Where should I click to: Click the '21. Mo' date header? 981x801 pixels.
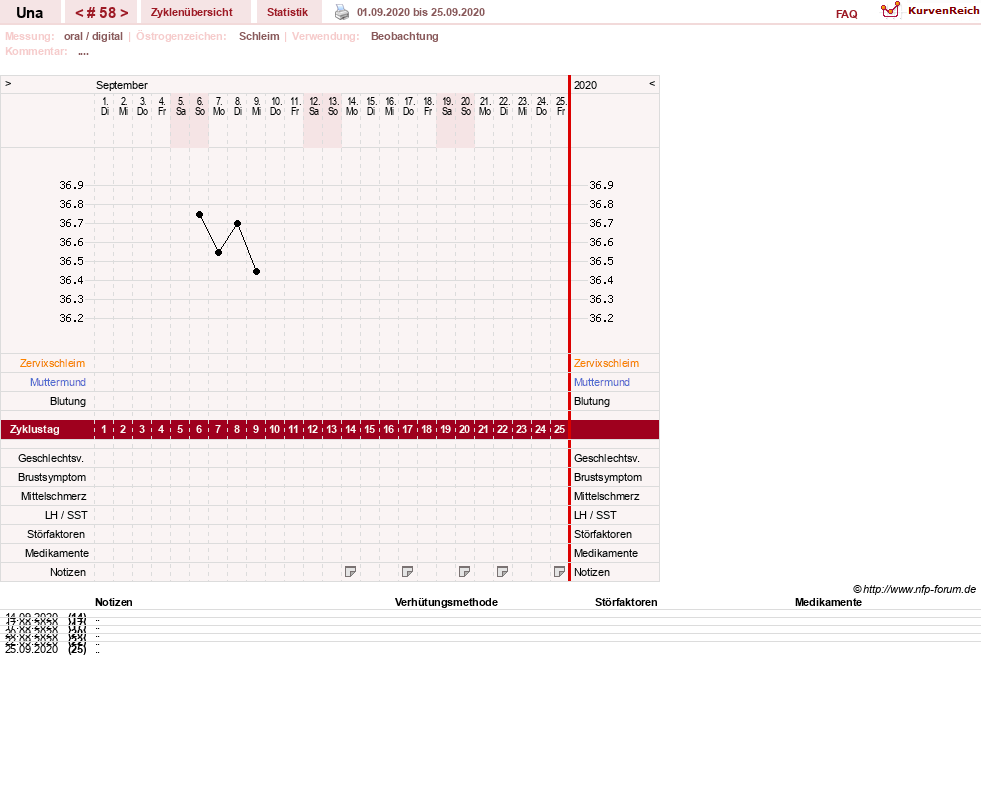[x=485, y=106]
